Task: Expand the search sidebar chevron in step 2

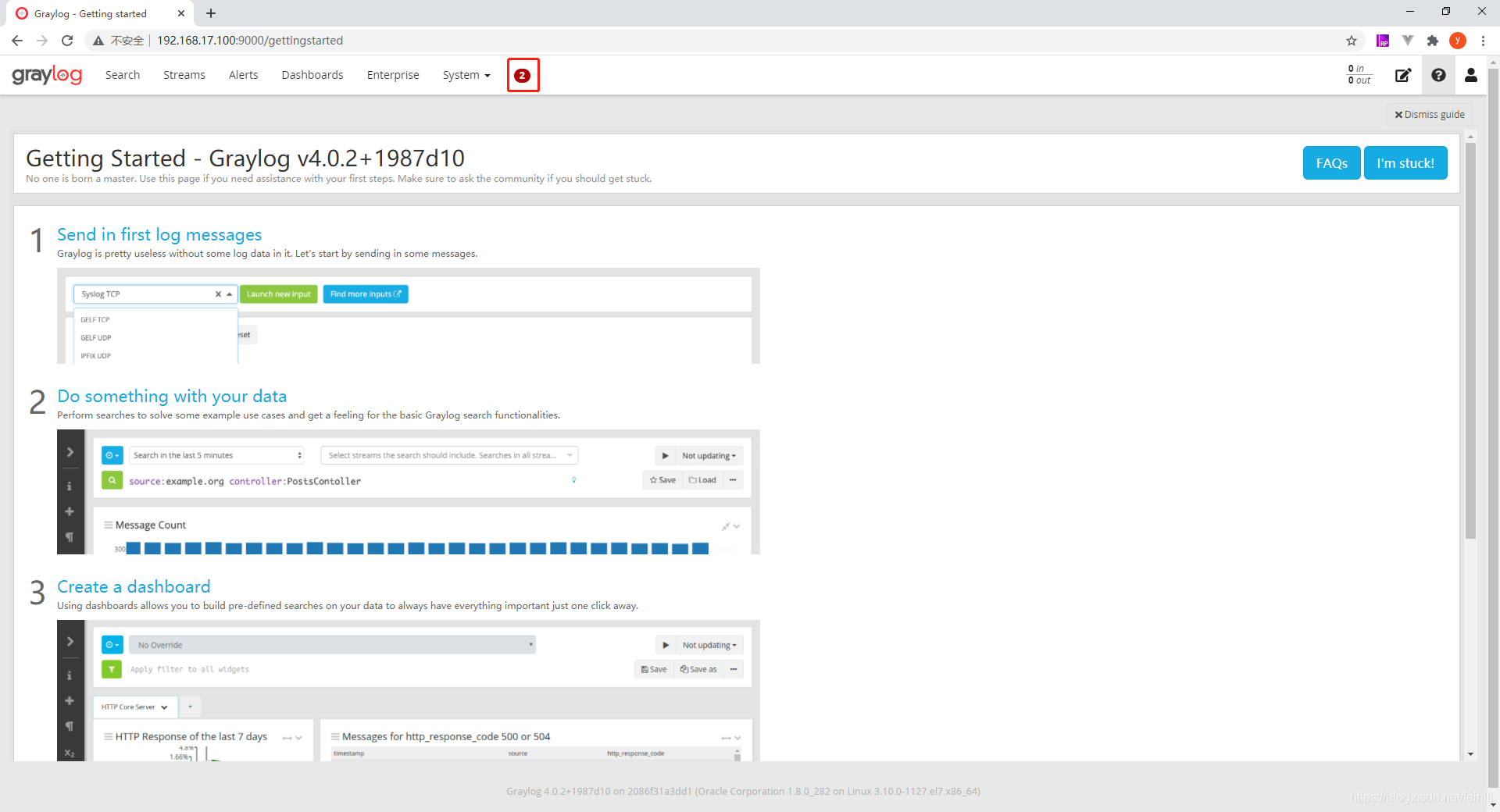Action: click(70, 452)
